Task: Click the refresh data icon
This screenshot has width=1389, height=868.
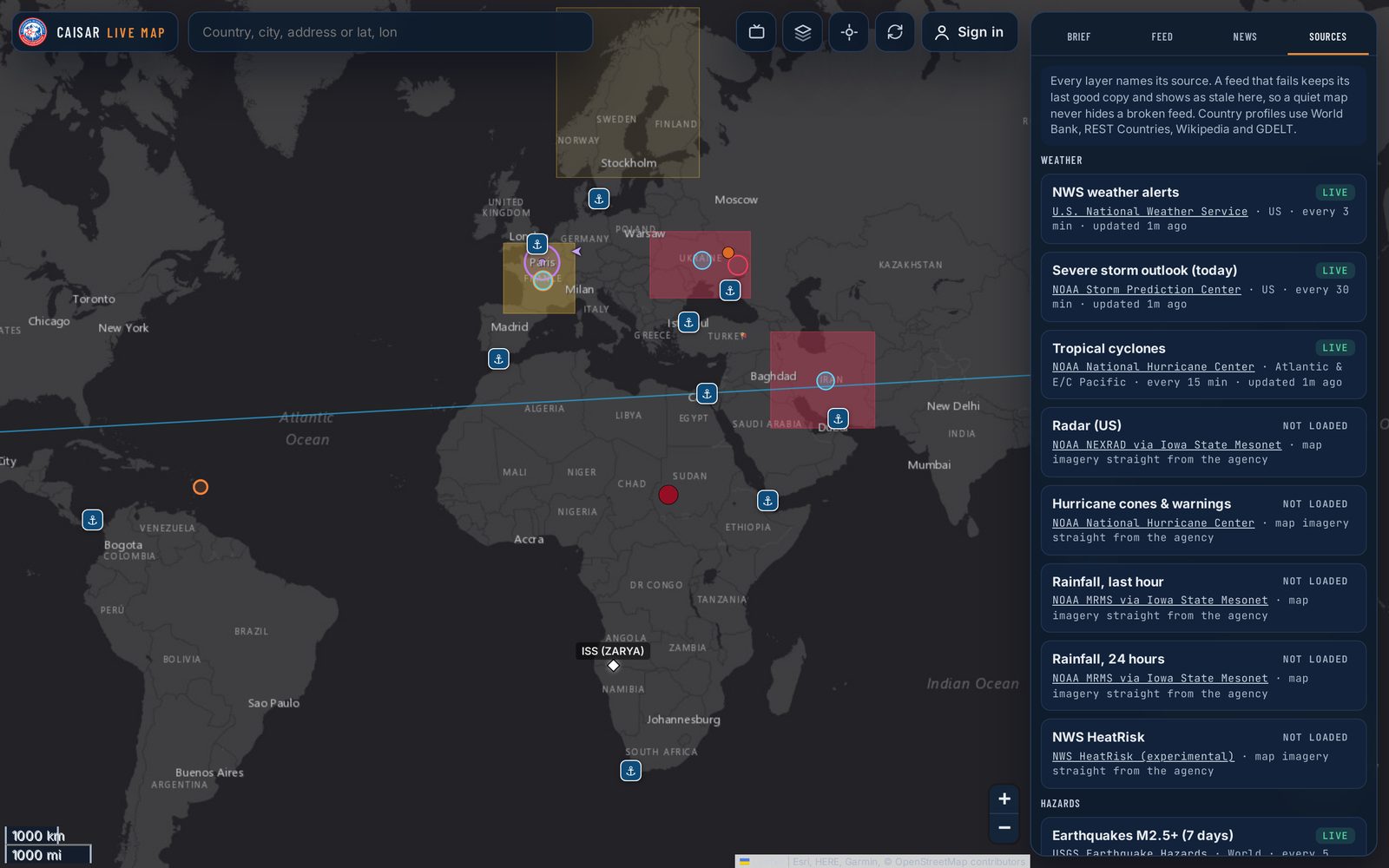Action: (895, 32)
